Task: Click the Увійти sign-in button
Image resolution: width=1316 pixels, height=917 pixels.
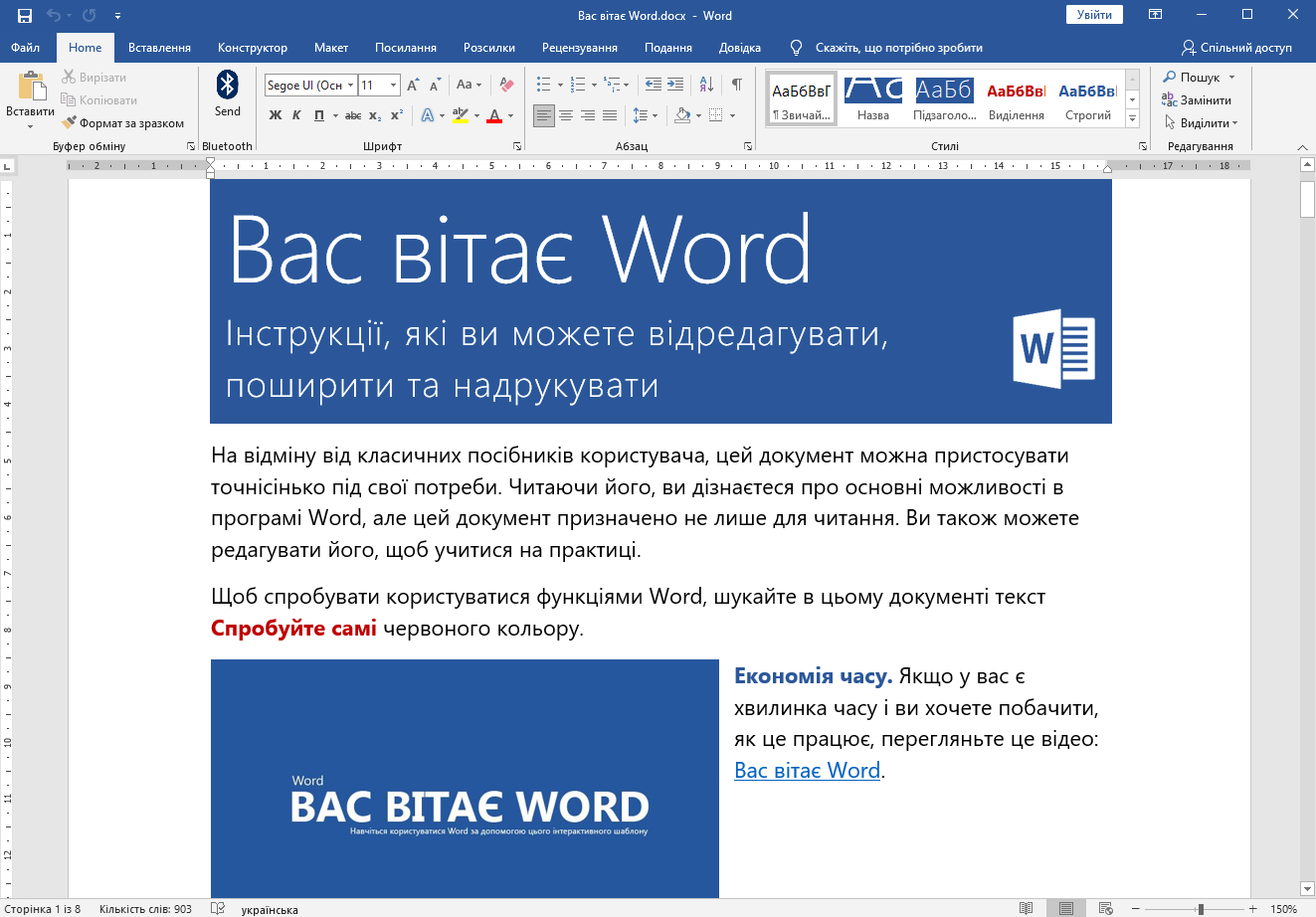Action: 1094,15
